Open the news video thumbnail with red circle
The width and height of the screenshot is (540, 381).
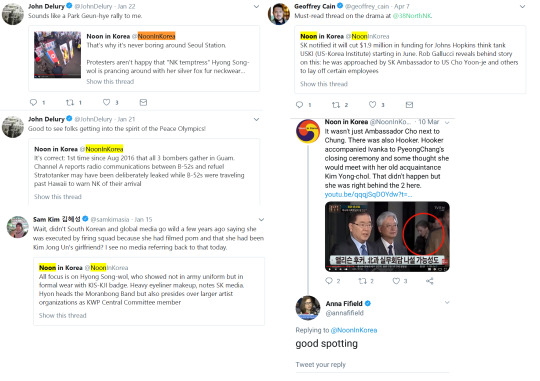pyautogui.click(x=387, y=237)
